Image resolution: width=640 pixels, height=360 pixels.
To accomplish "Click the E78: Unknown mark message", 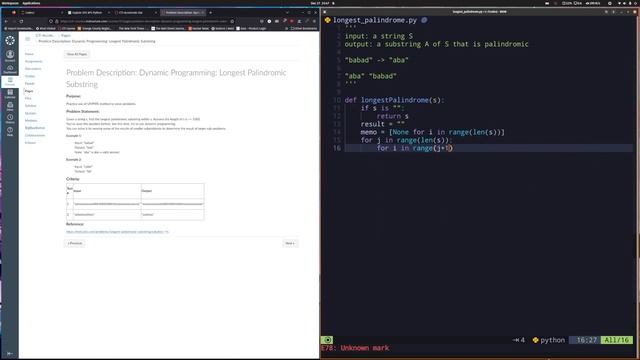I will 355,348.
